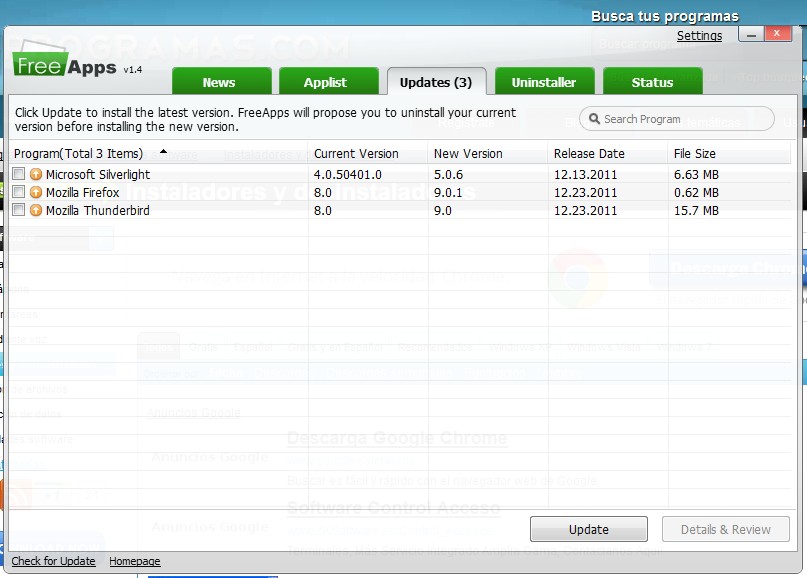
Task: Sort by the Current Version column header
Action: coord(368,153)
